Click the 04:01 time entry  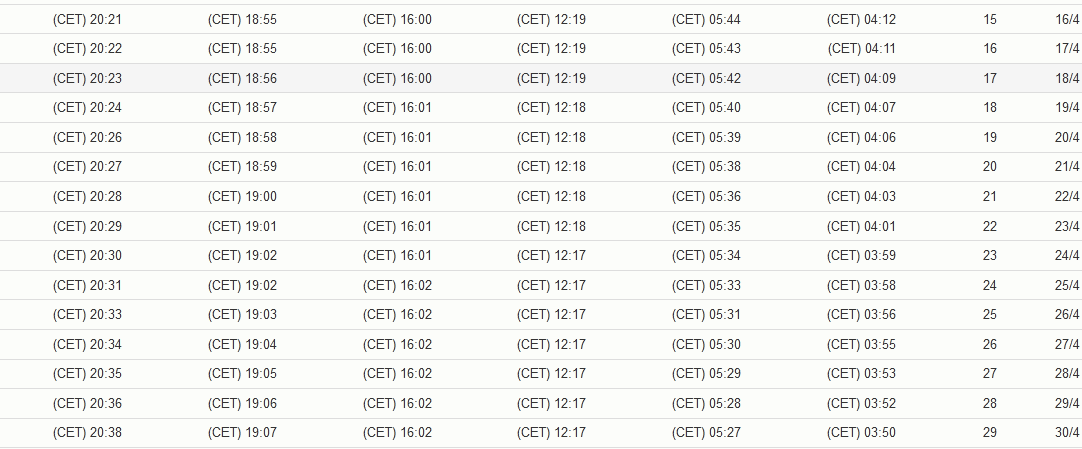click(862, 226)
